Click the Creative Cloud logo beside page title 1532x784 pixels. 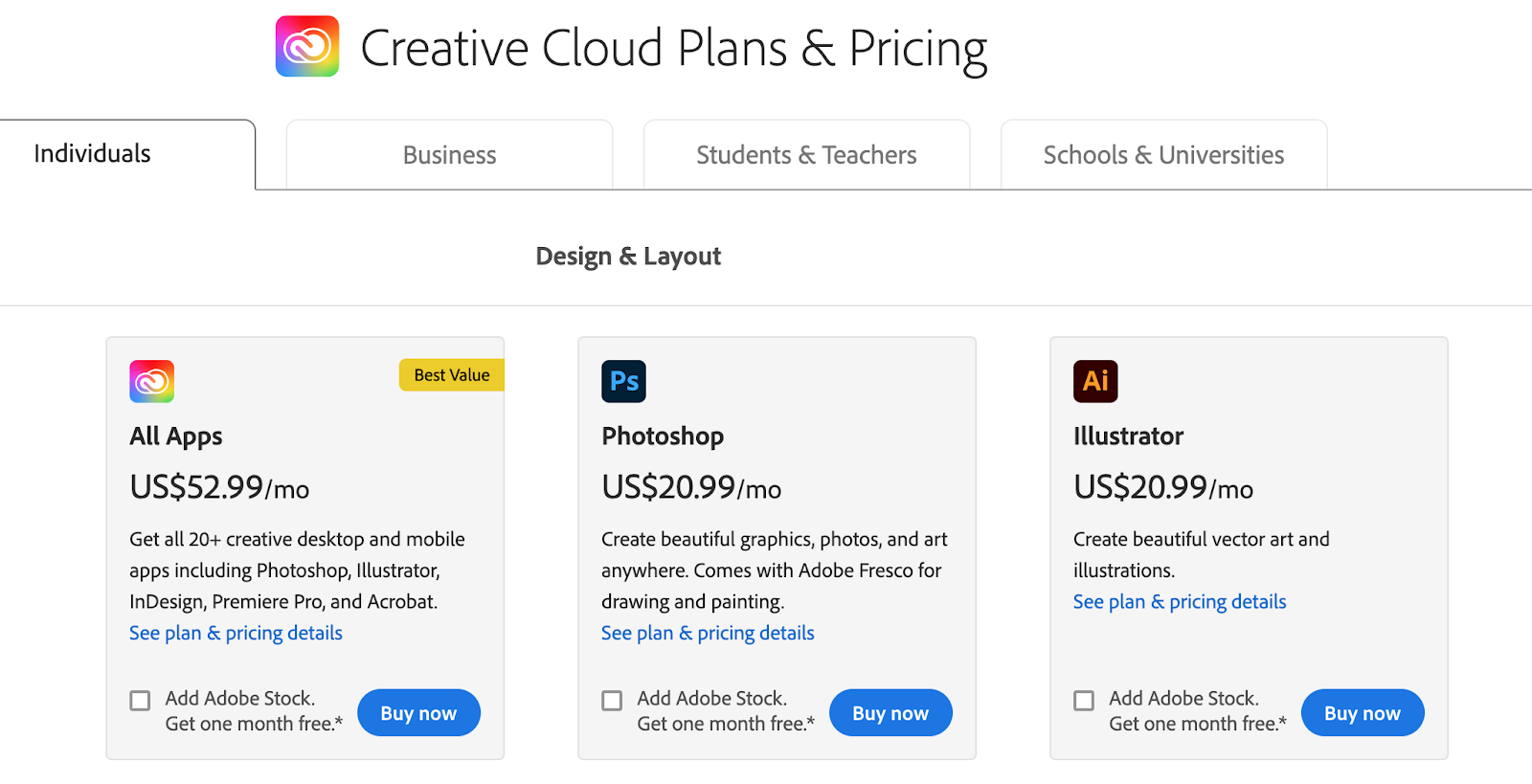(307, 46)
